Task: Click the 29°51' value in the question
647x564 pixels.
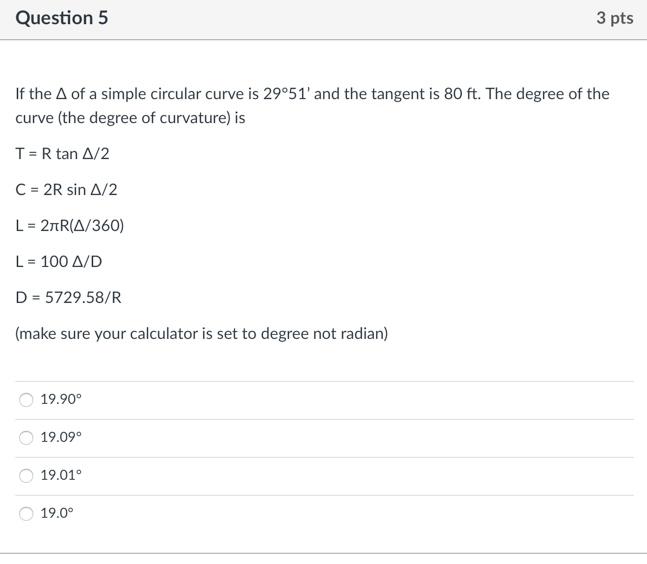Action: [286, 94]
